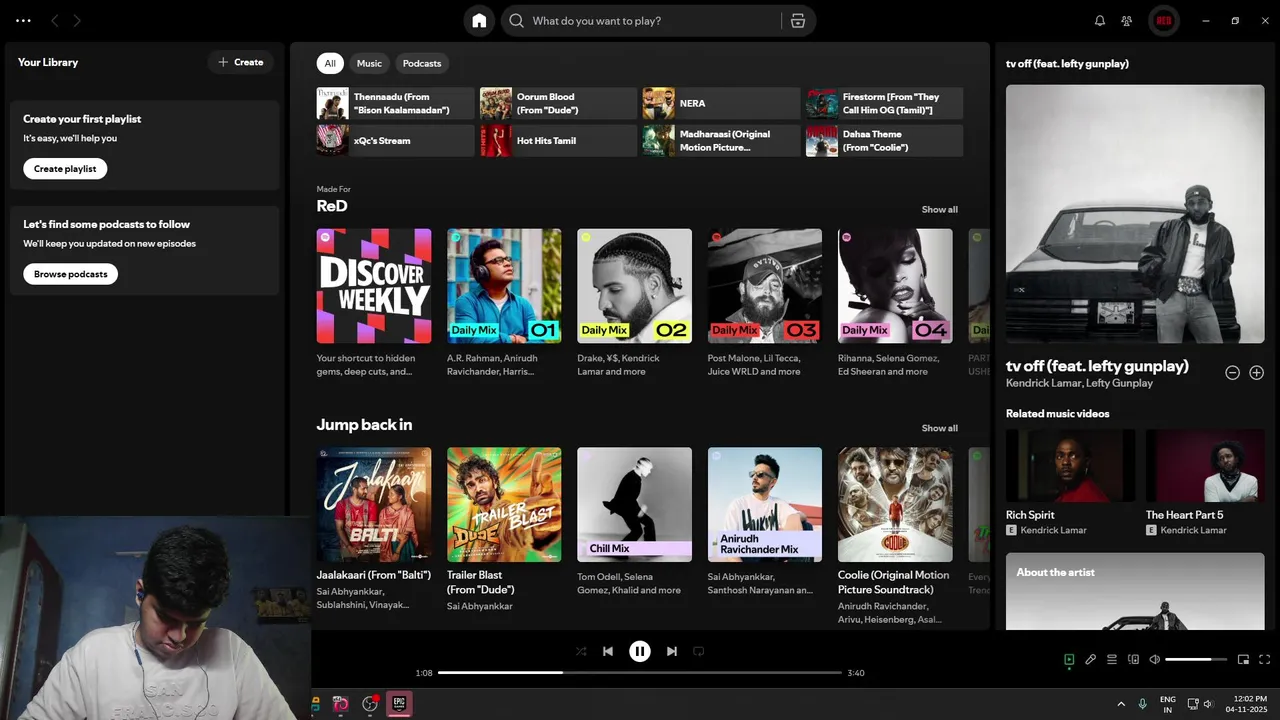Image resolution: width=1280 pixels, height=720 pixels.
Task: Show all in Made For ReD
Action: pyautogui.click(x=939, y=209)
